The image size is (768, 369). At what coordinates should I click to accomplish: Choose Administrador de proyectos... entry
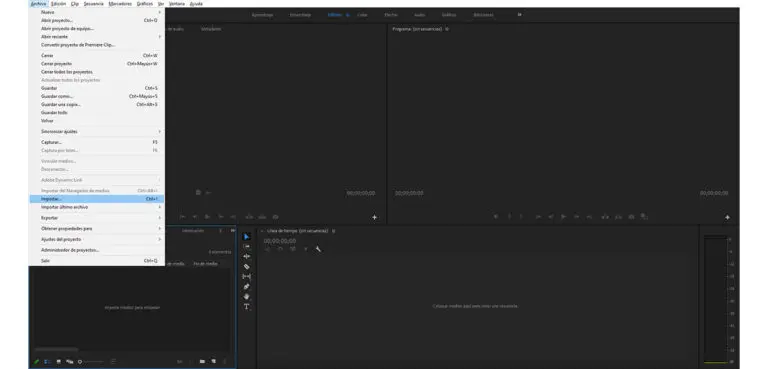97,250
